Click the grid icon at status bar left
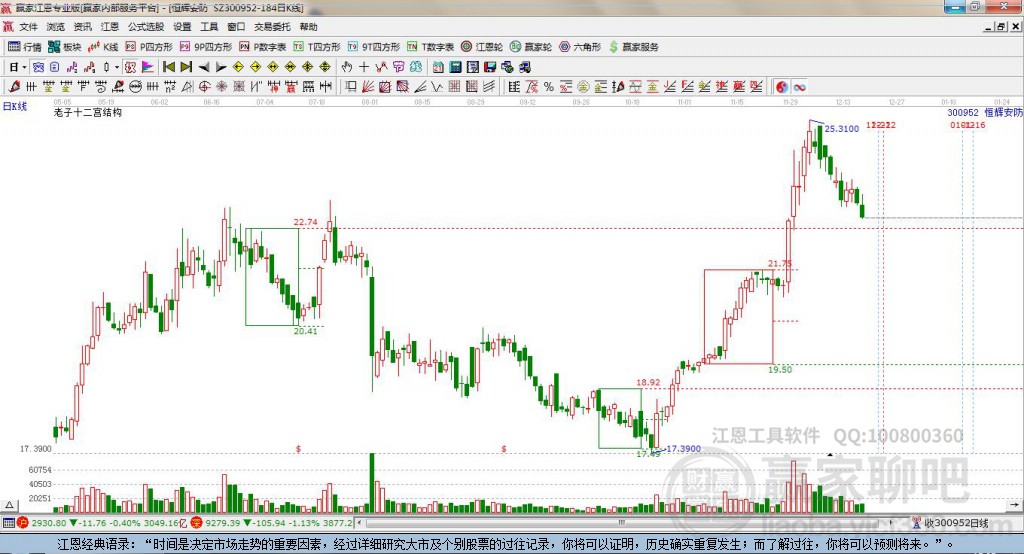 (x=8, y=523)
